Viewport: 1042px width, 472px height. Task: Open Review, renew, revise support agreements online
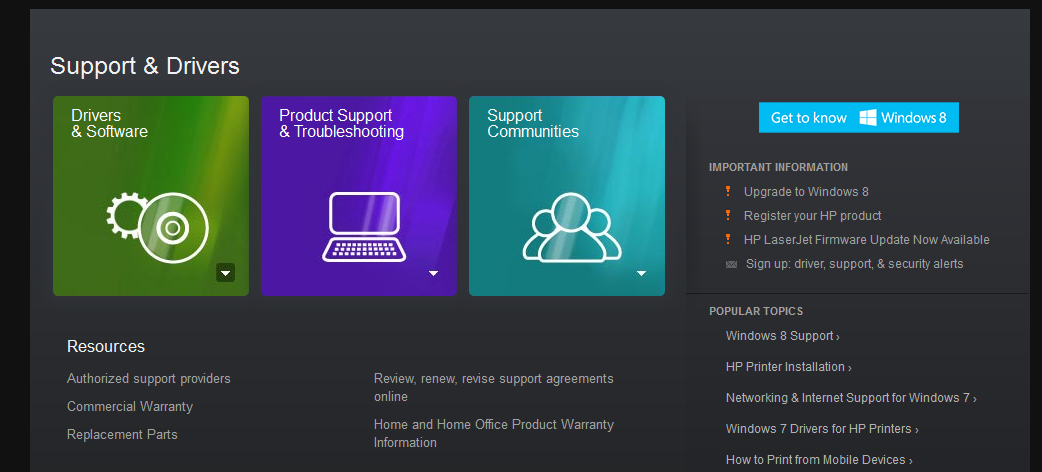pyautogui.click(x=494, y=388)
